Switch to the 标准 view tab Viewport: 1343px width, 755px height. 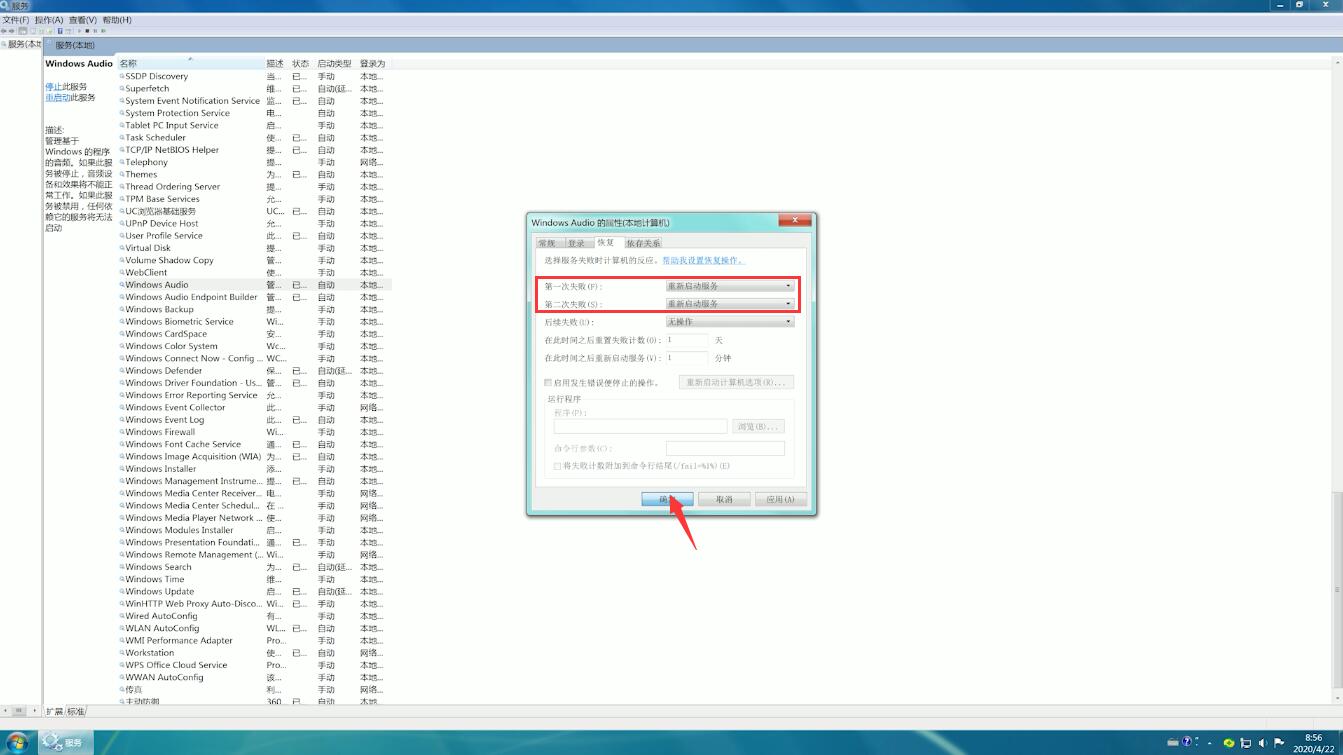tap(76, 712)
